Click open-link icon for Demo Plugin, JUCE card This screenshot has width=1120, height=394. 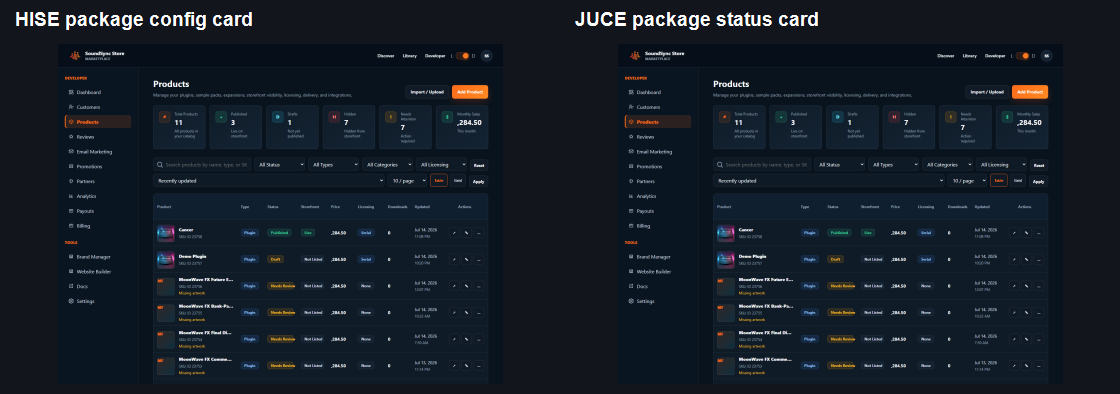click(x=1014, y=259)
